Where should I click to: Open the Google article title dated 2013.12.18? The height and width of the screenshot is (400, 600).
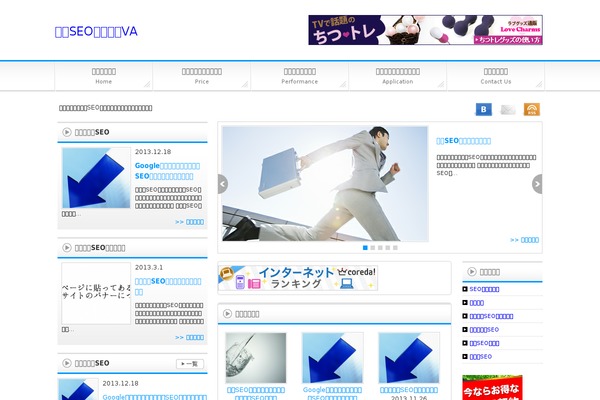pyautogui.click(x=167, y=171)
